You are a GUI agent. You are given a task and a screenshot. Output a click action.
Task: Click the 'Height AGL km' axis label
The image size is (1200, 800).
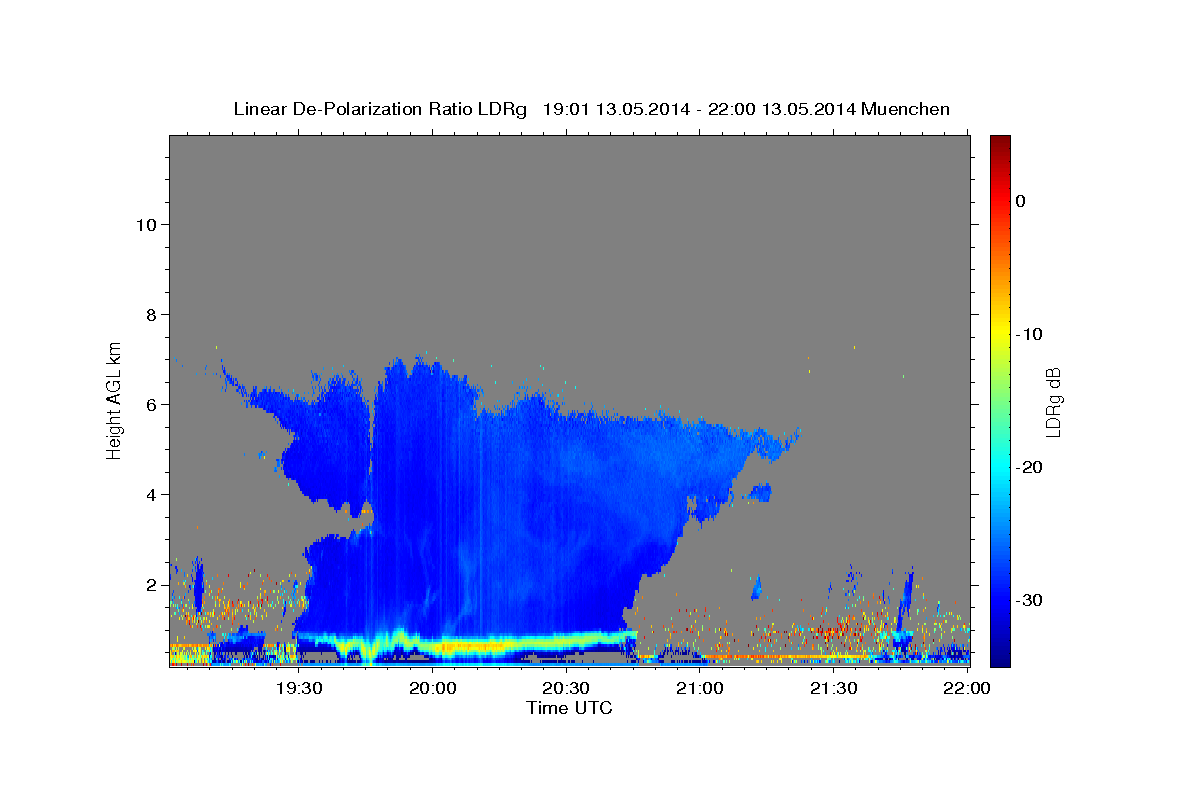(x=115, y=399)
